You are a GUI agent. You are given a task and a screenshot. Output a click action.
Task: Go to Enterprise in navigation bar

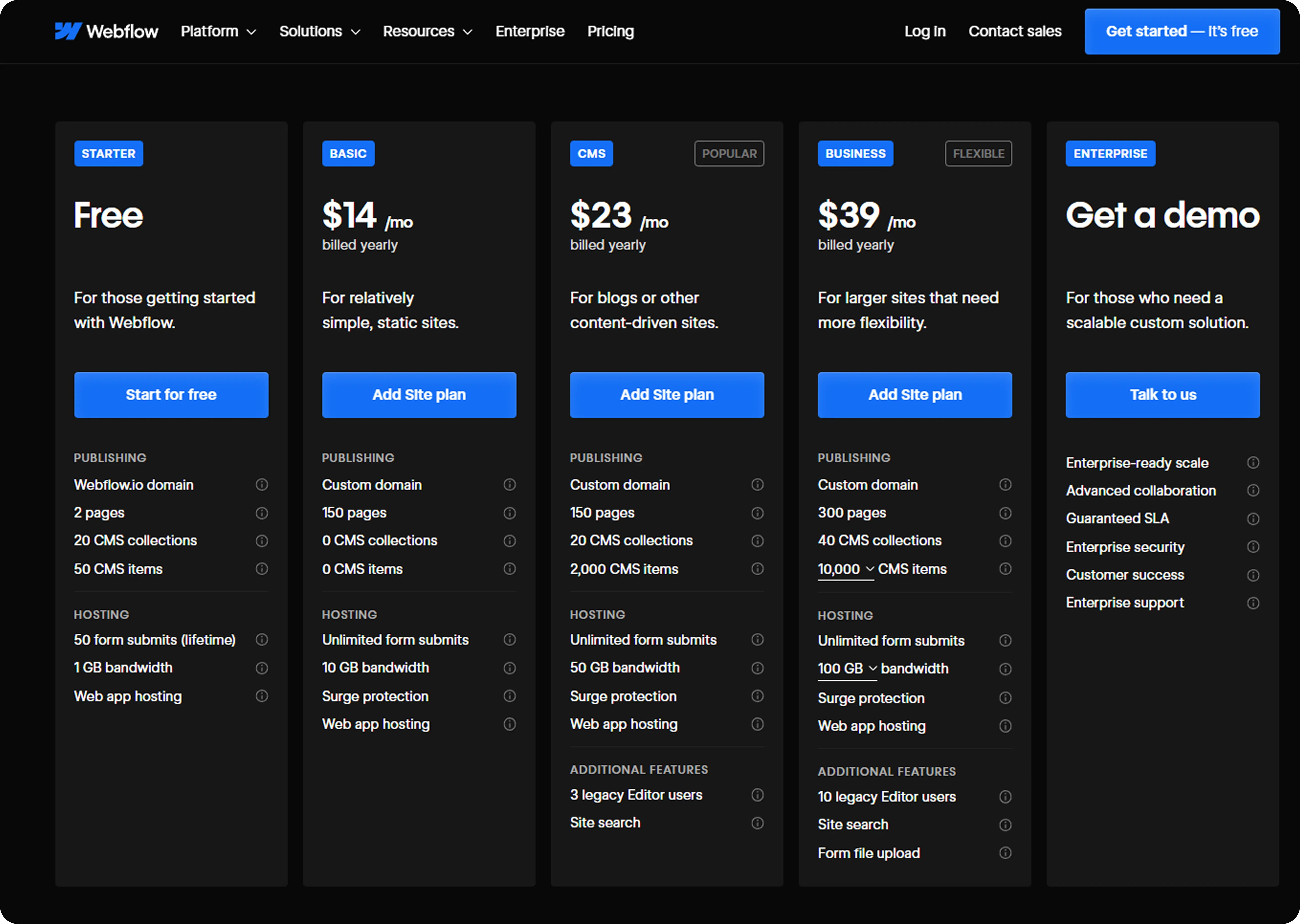530,31
